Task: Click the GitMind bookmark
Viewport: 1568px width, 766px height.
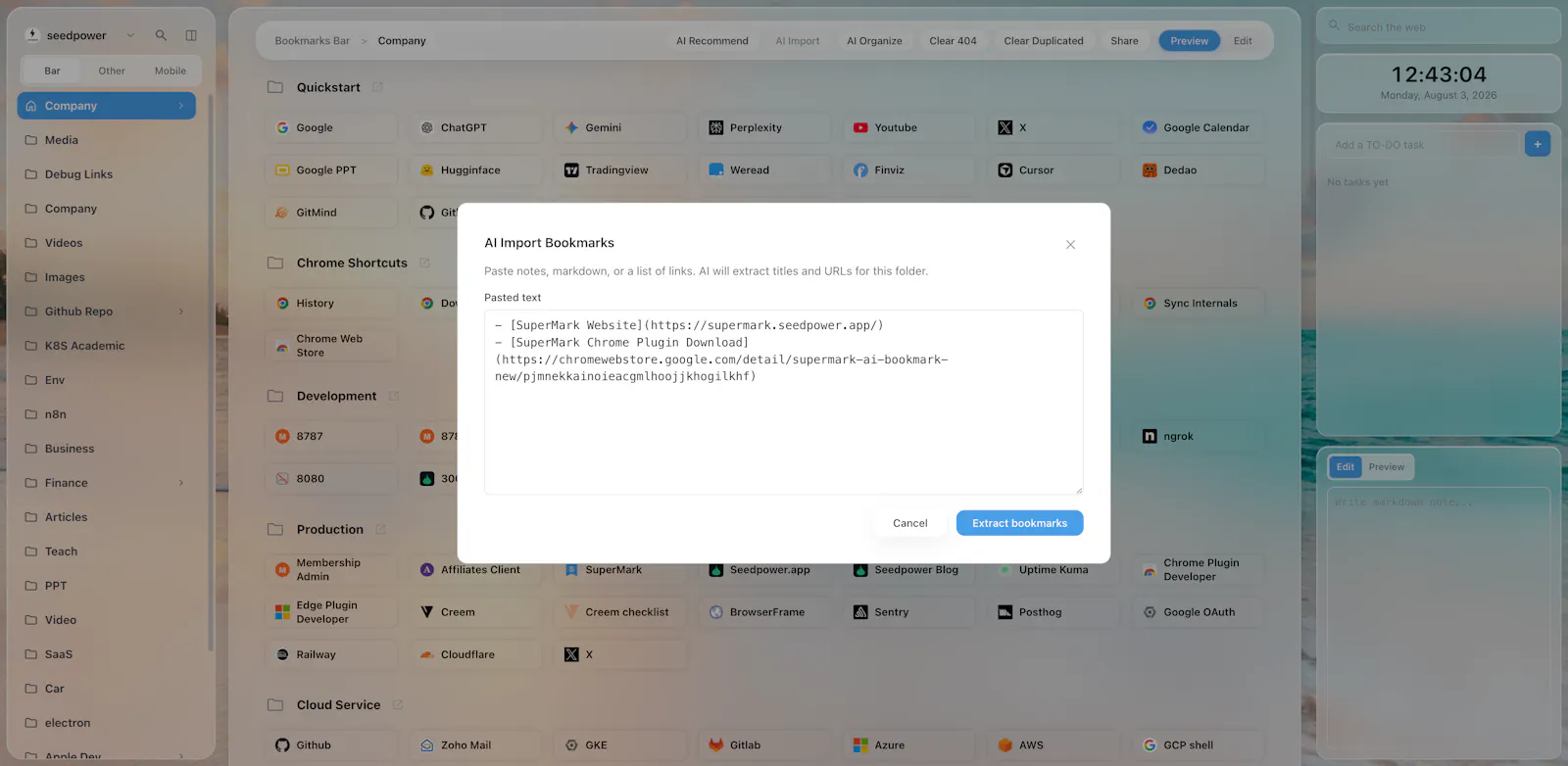Action: [x=331, y=213]
